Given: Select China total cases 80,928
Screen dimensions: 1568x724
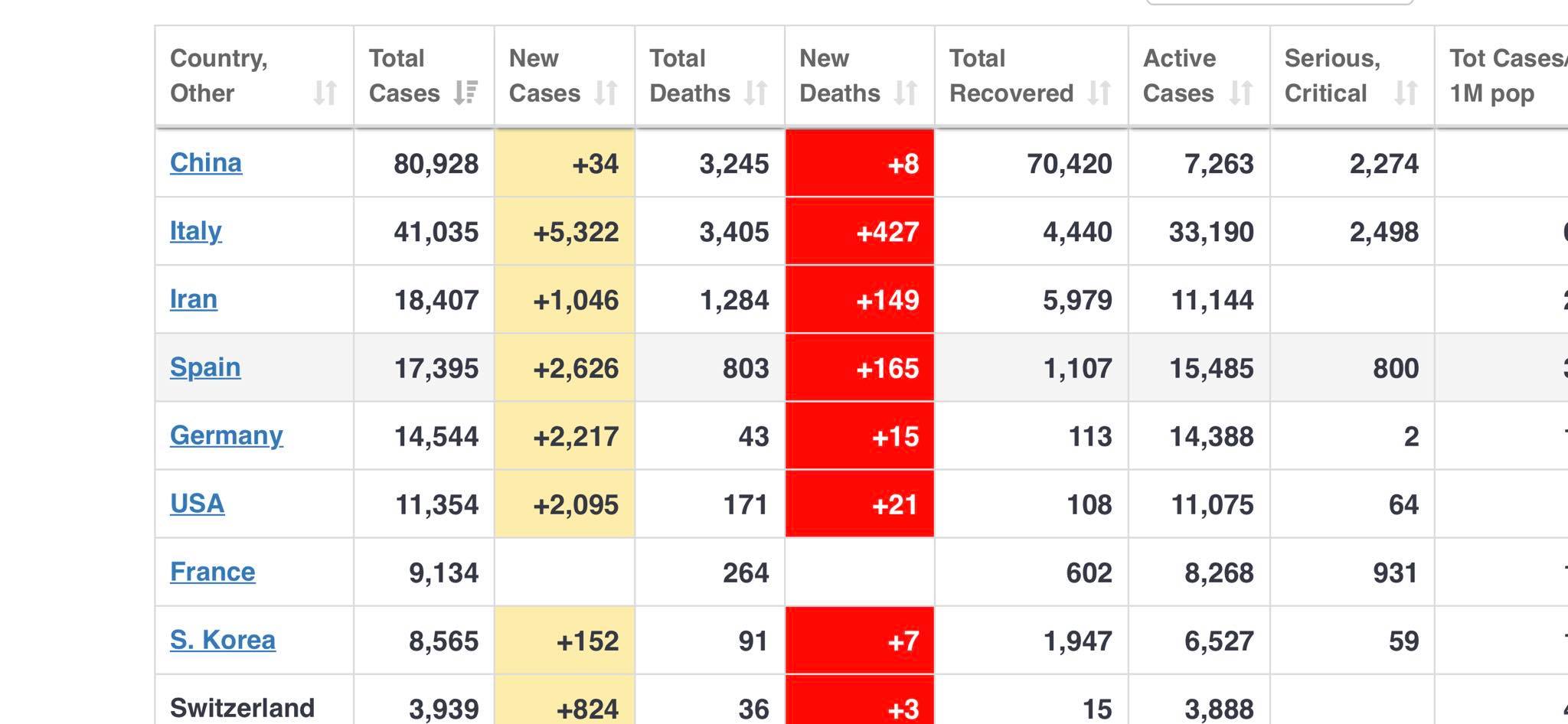Looking at the screenshot, I should (436, 164).
